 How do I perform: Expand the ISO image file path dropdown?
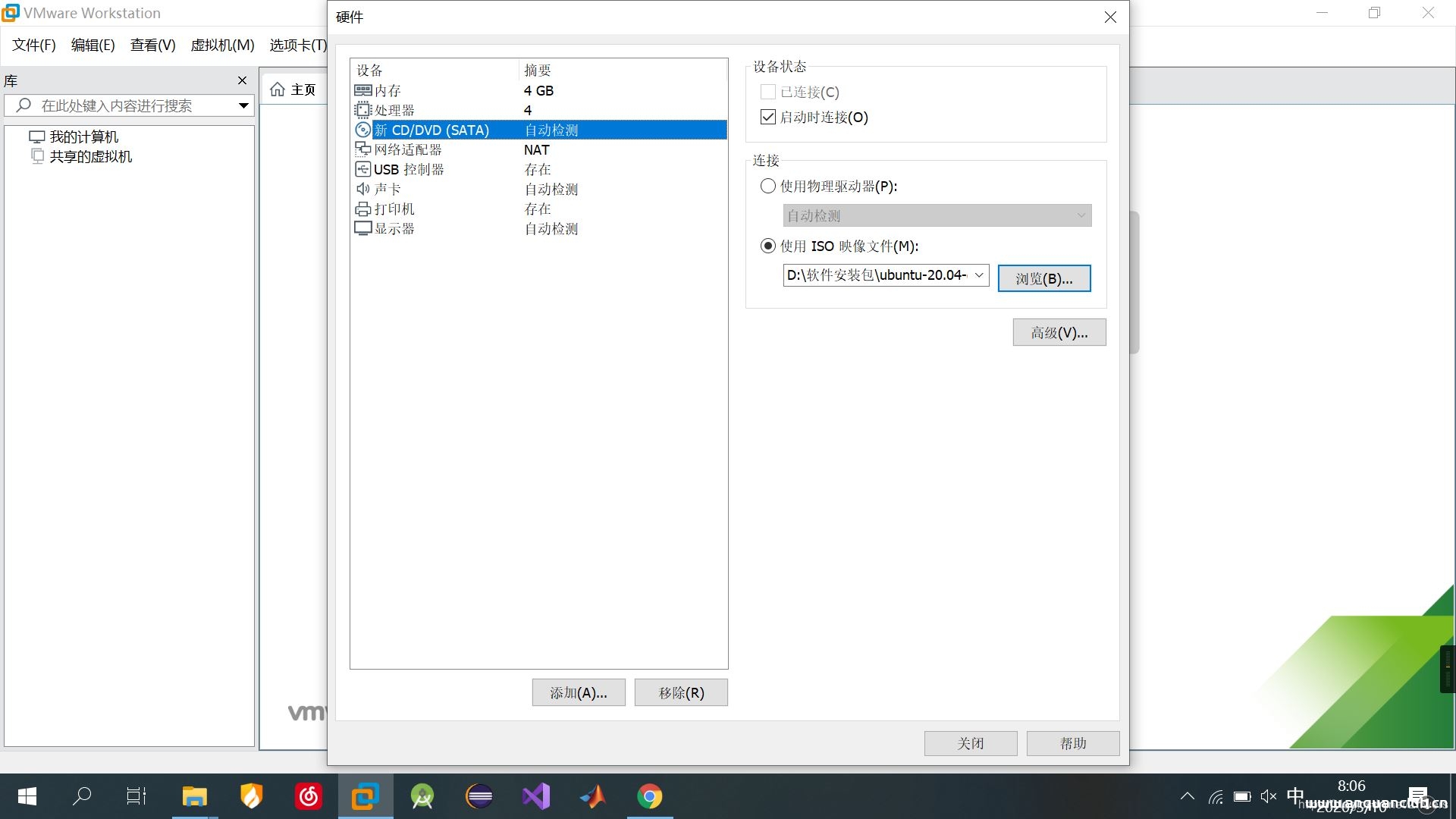[x=980, y=275]
